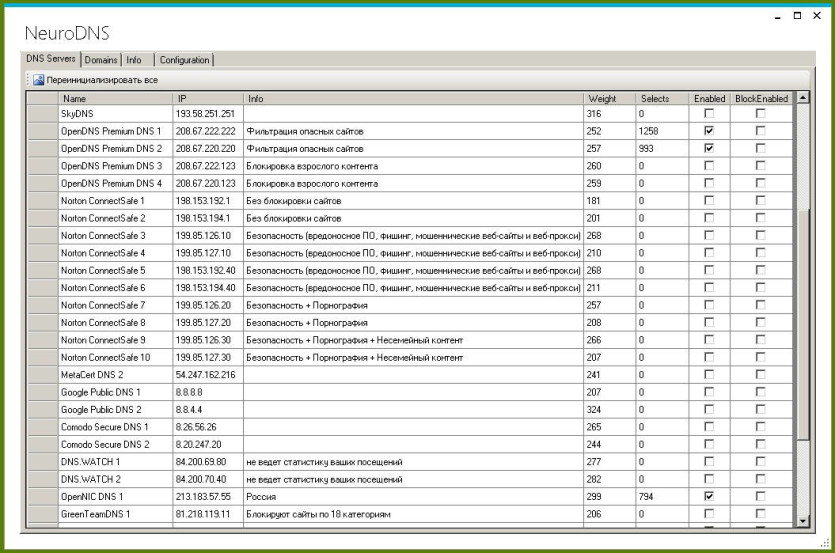The height and width of the screenshot is (553, 835).
Task: Click the OpenDNS Premium DNS 4 name cell
Action: click(x=115, y=183)
